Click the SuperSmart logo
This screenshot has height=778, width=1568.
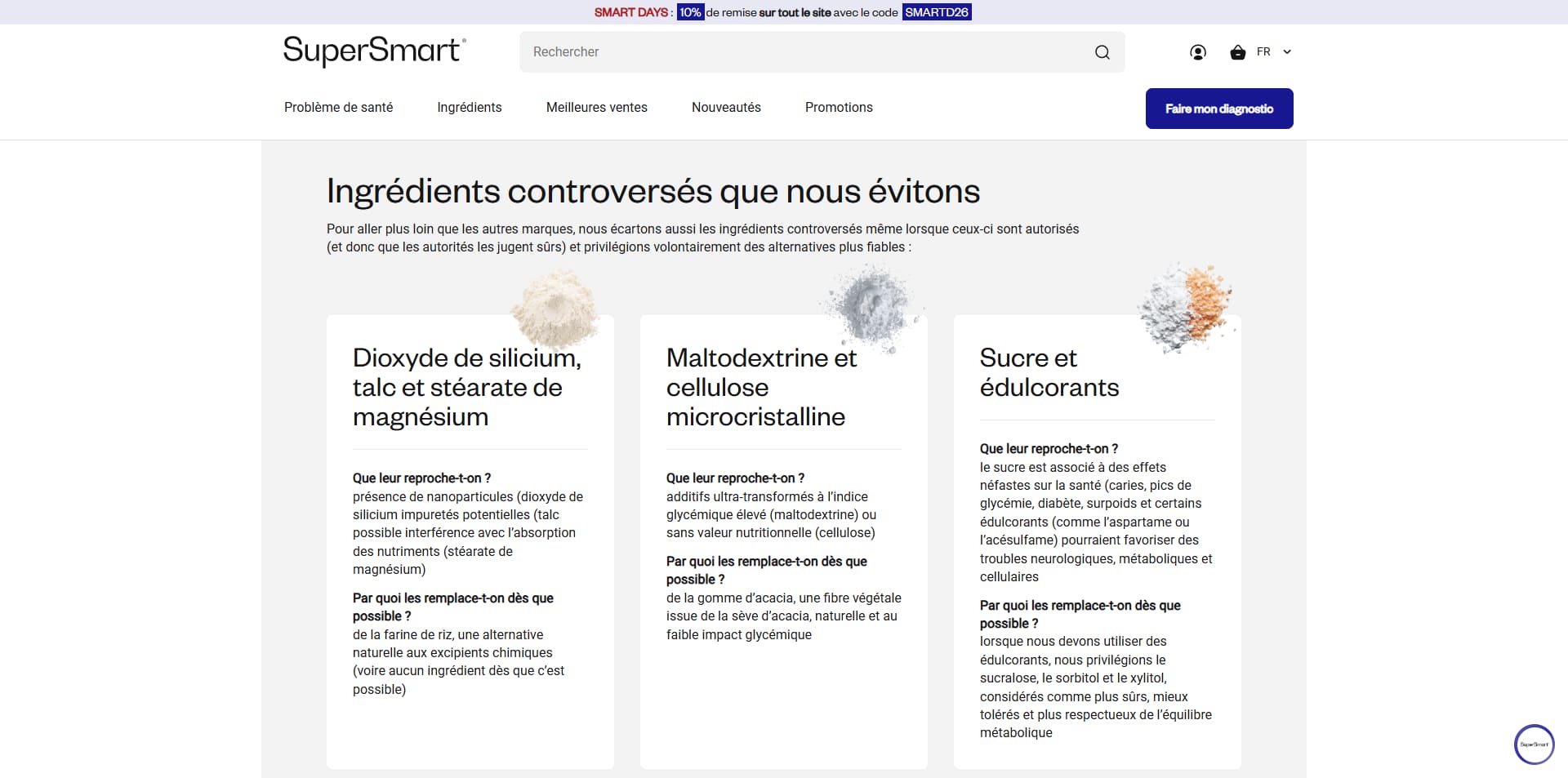click(x=374, y=51)
